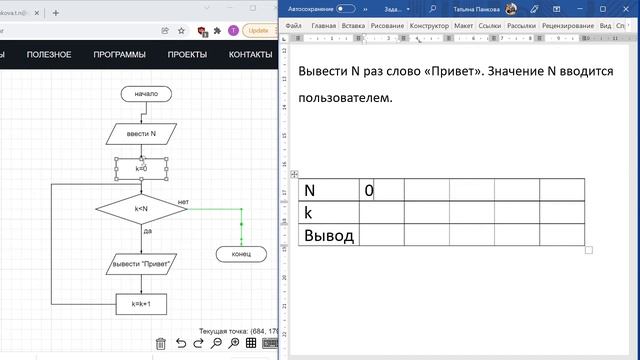
Task: Open Рецензирование ribbon tab
Action: [x=568, y=26]
